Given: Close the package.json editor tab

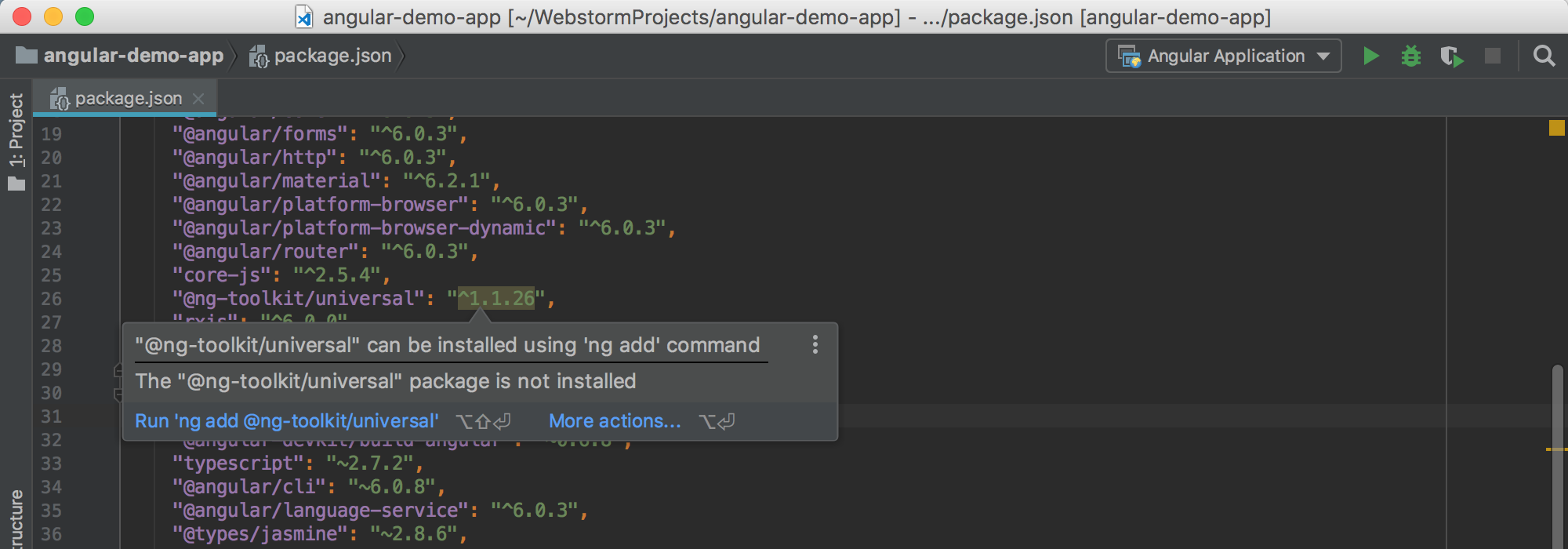Looking at the screenshot, I should click(x=198, y=99).
